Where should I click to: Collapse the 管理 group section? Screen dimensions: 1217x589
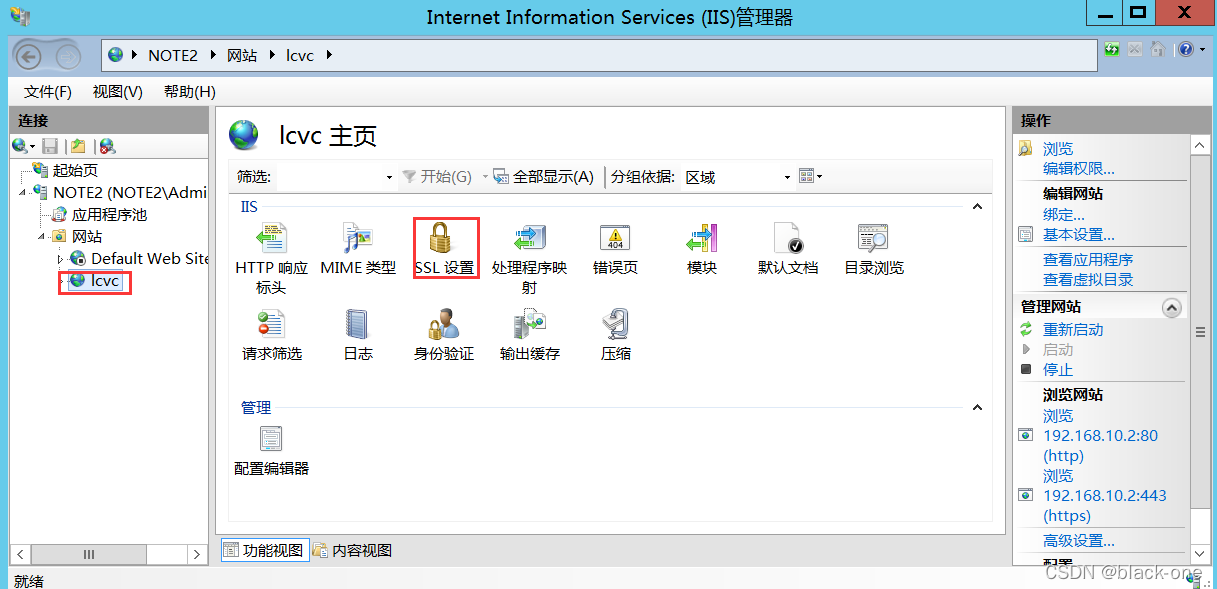click(977, 408)
